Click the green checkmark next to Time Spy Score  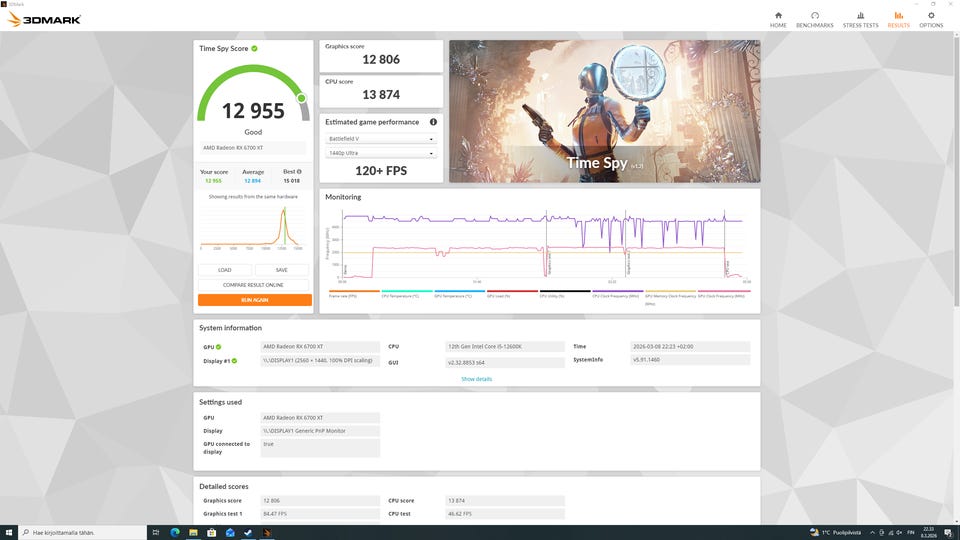coord(254,48)
